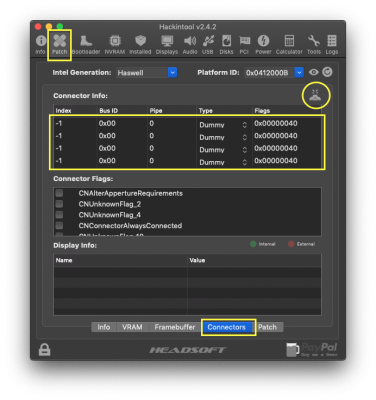Select the Connectors tab

tap(227, 327)
